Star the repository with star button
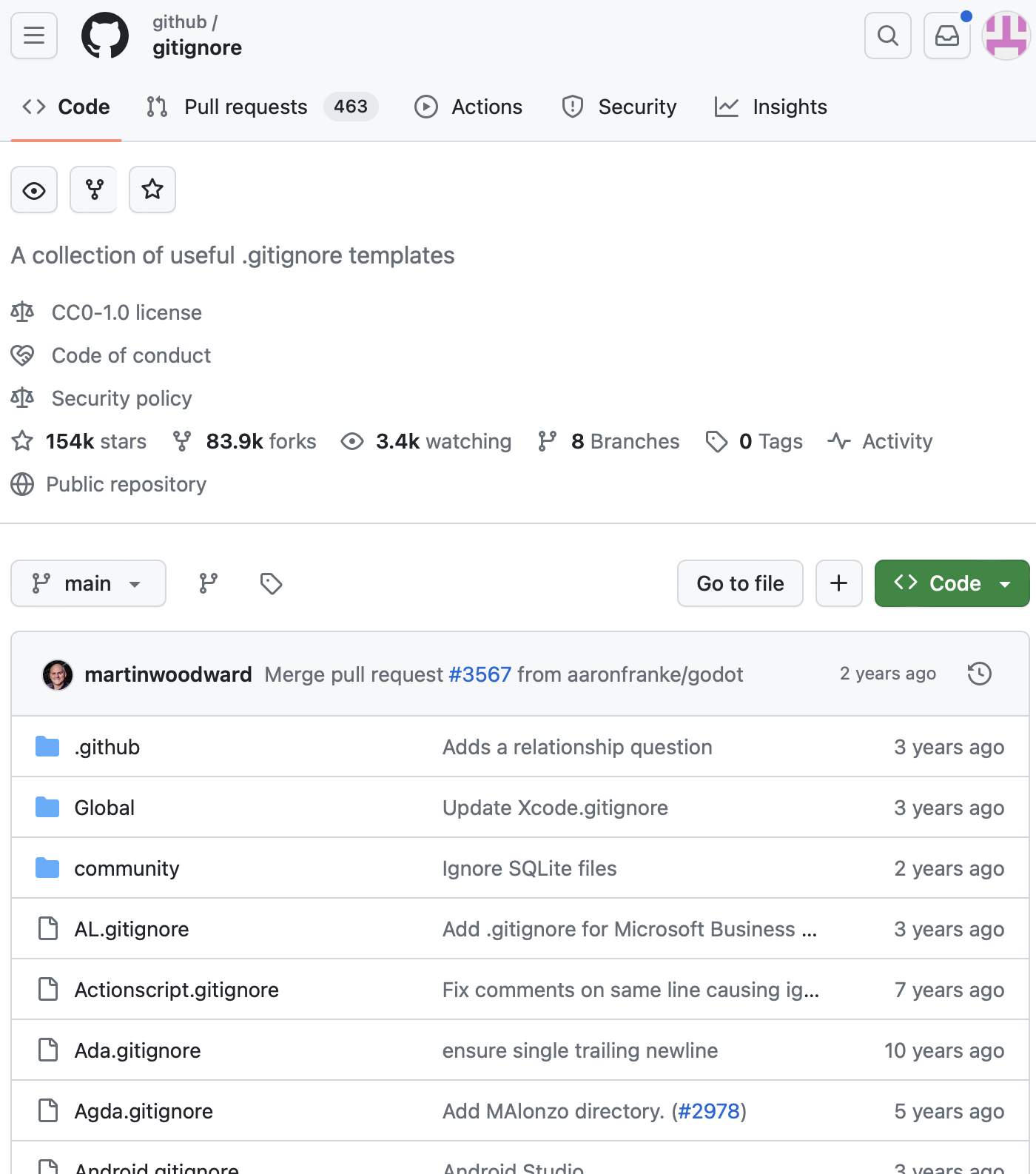The height and width of the screenshot is (1174, 1036). 152,190
